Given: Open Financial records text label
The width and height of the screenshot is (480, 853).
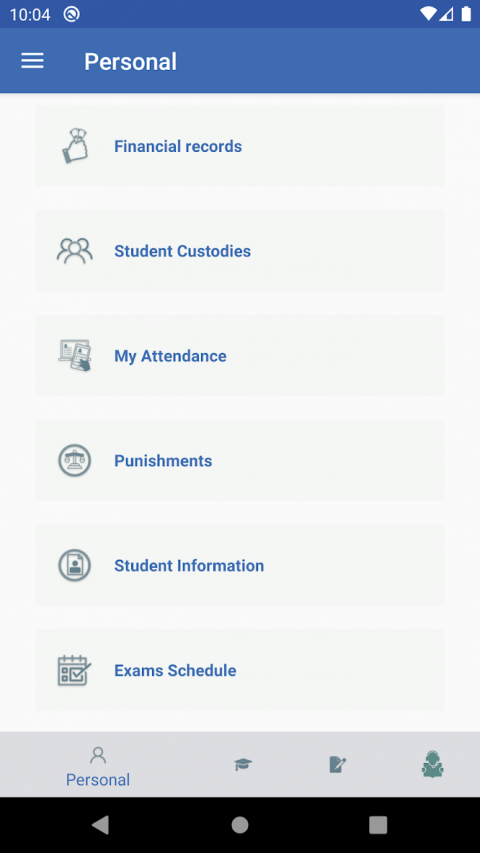Looking at the screenshot, I should pyautogui.click(x=178, y=146).
